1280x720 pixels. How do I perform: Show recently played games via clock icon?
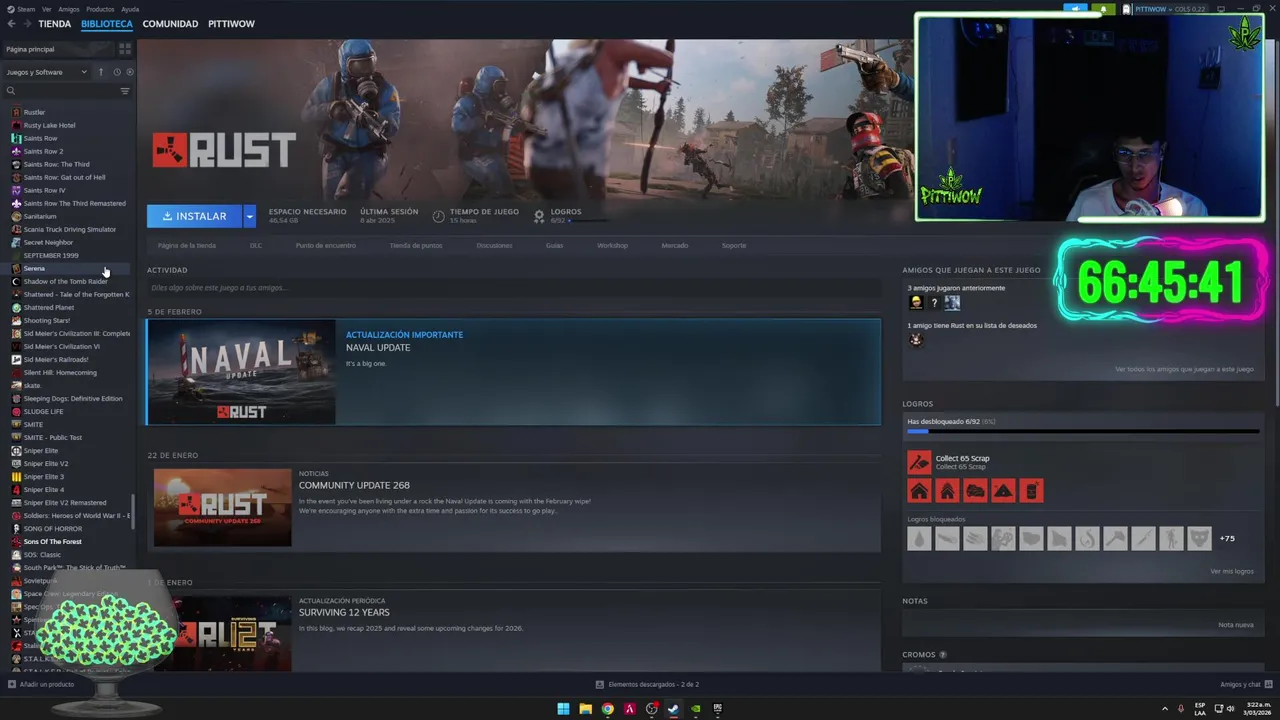116,72
